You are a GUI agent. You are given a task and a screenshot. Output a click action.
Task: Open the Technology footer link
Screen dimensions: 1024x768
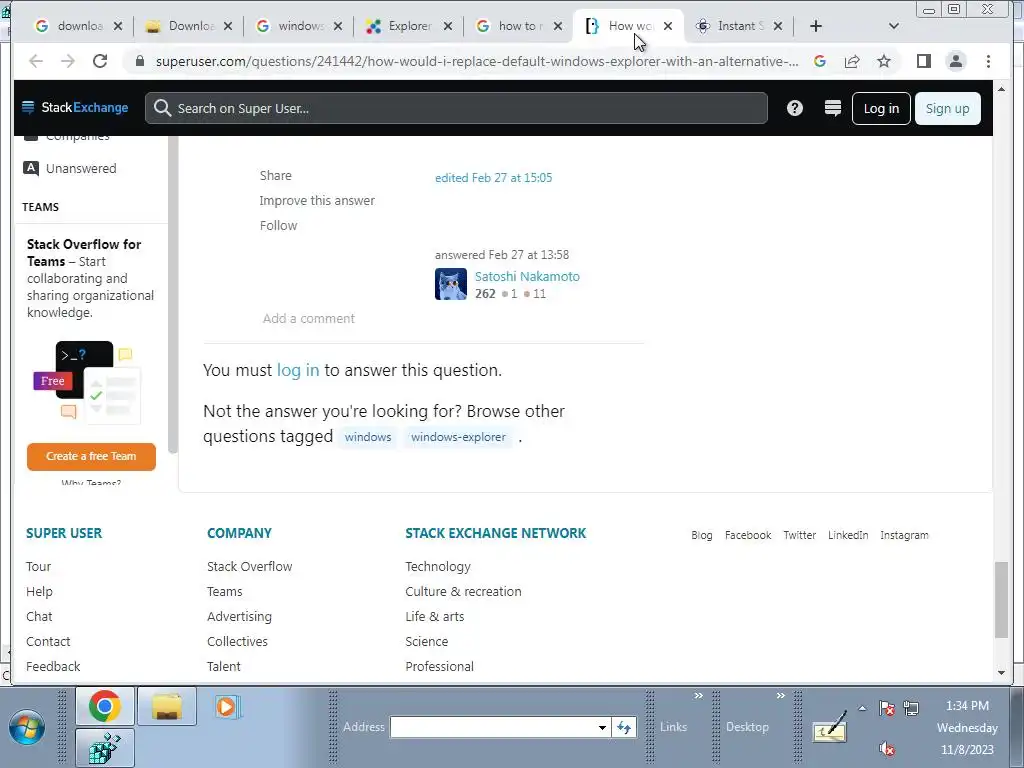click(x=438, y=567)
